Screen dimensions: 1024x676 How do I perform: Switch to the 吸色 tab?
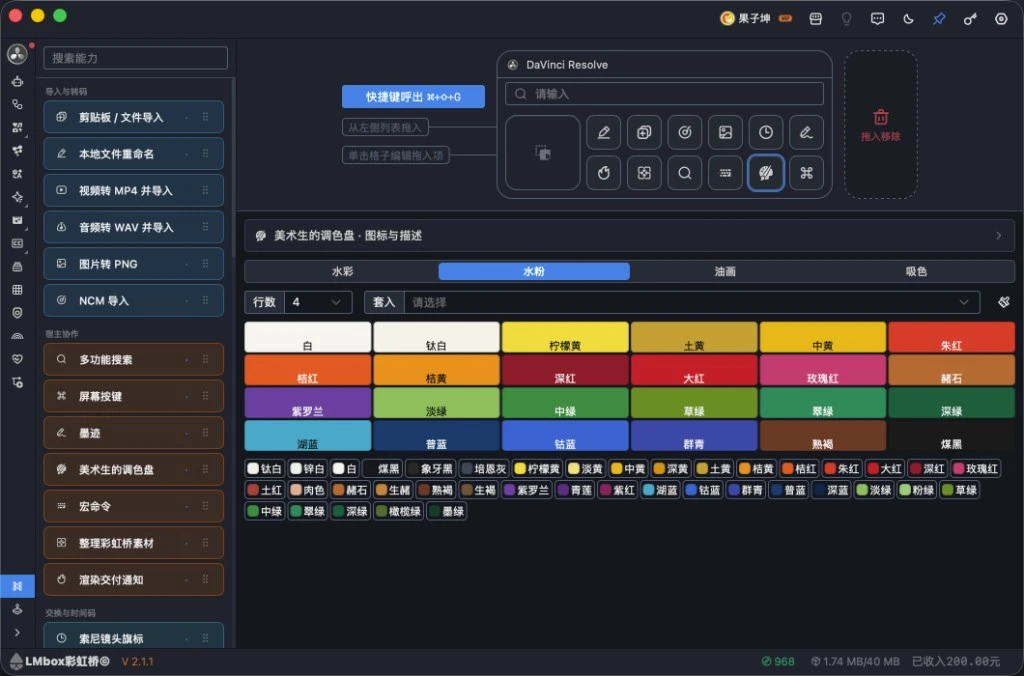click(x=916, y=271)
